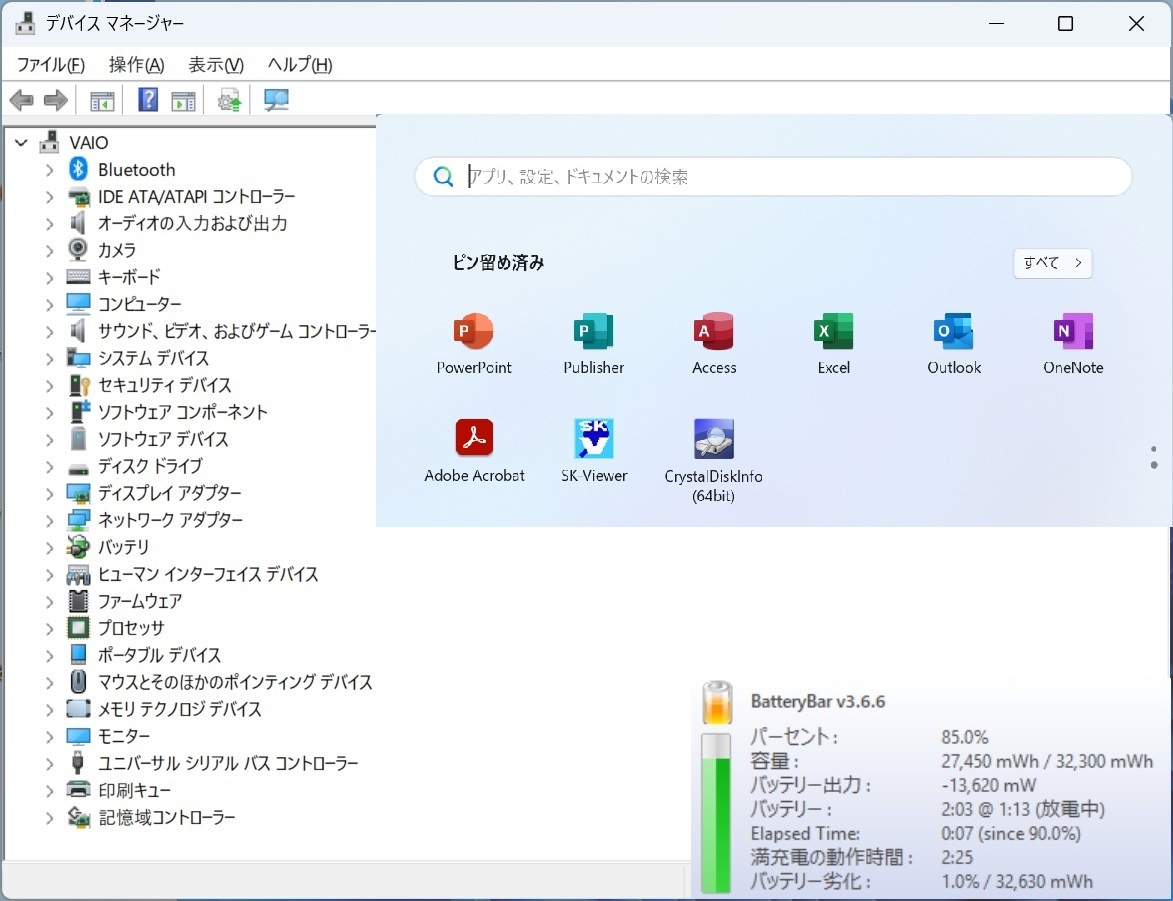Select システム デバイス tree item
Viewport: 1173px width, 901px height.
[x=153, y=358]
